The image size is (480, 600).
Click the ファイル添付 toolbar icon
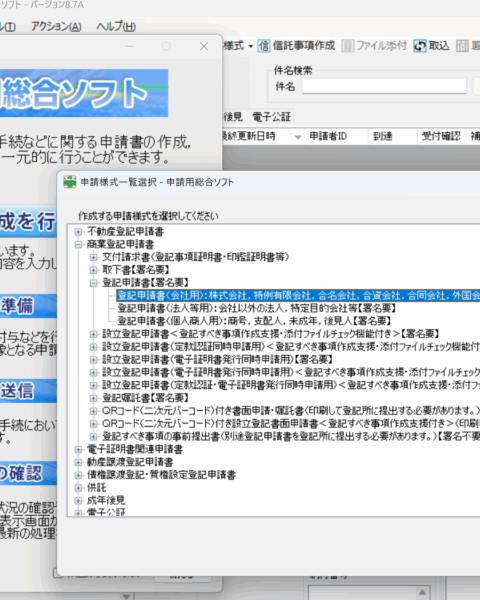tap(348, 46)
